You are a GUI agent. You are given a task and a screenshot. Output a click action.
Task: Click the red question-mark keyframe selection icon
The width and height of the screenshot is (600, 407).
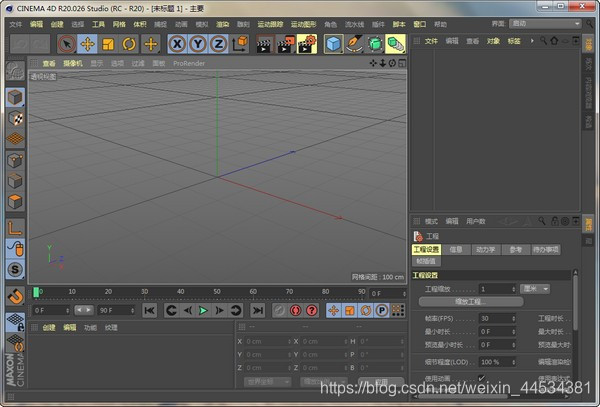(x=312, y=310)
